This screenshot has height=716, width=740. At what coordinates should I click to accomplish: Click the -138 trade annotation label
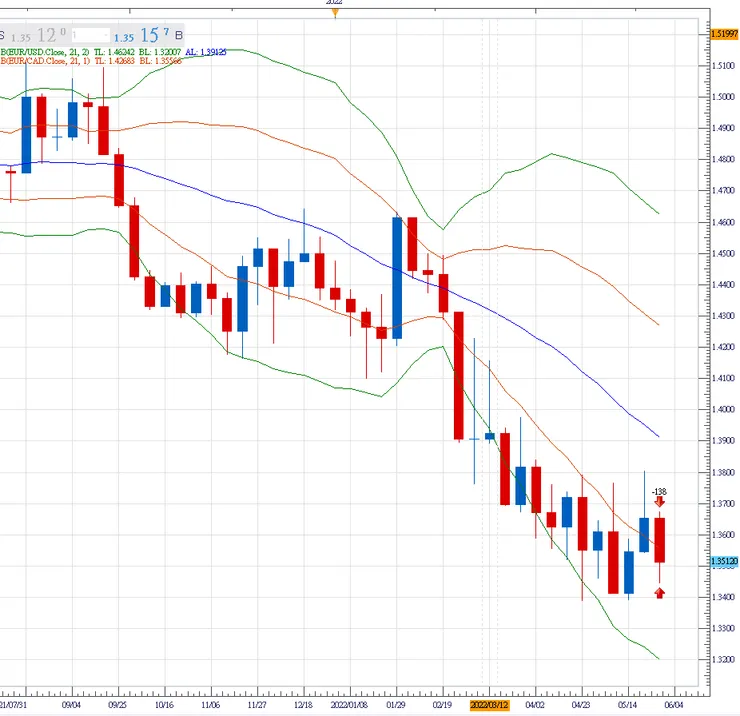coord(659,492)
